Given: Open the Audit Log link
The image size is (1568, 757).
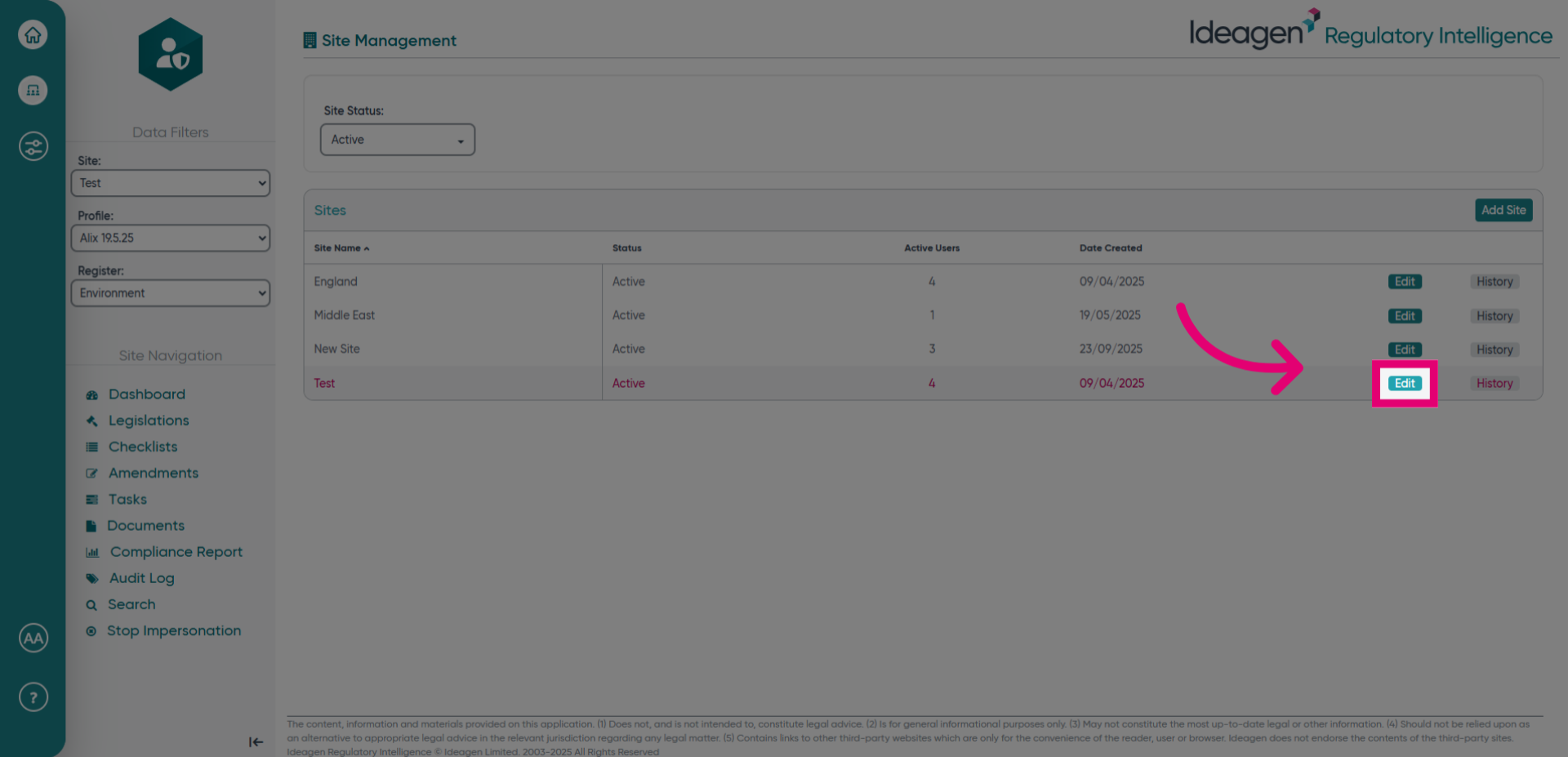Looking at the screenshot, I should coord(142,578).
